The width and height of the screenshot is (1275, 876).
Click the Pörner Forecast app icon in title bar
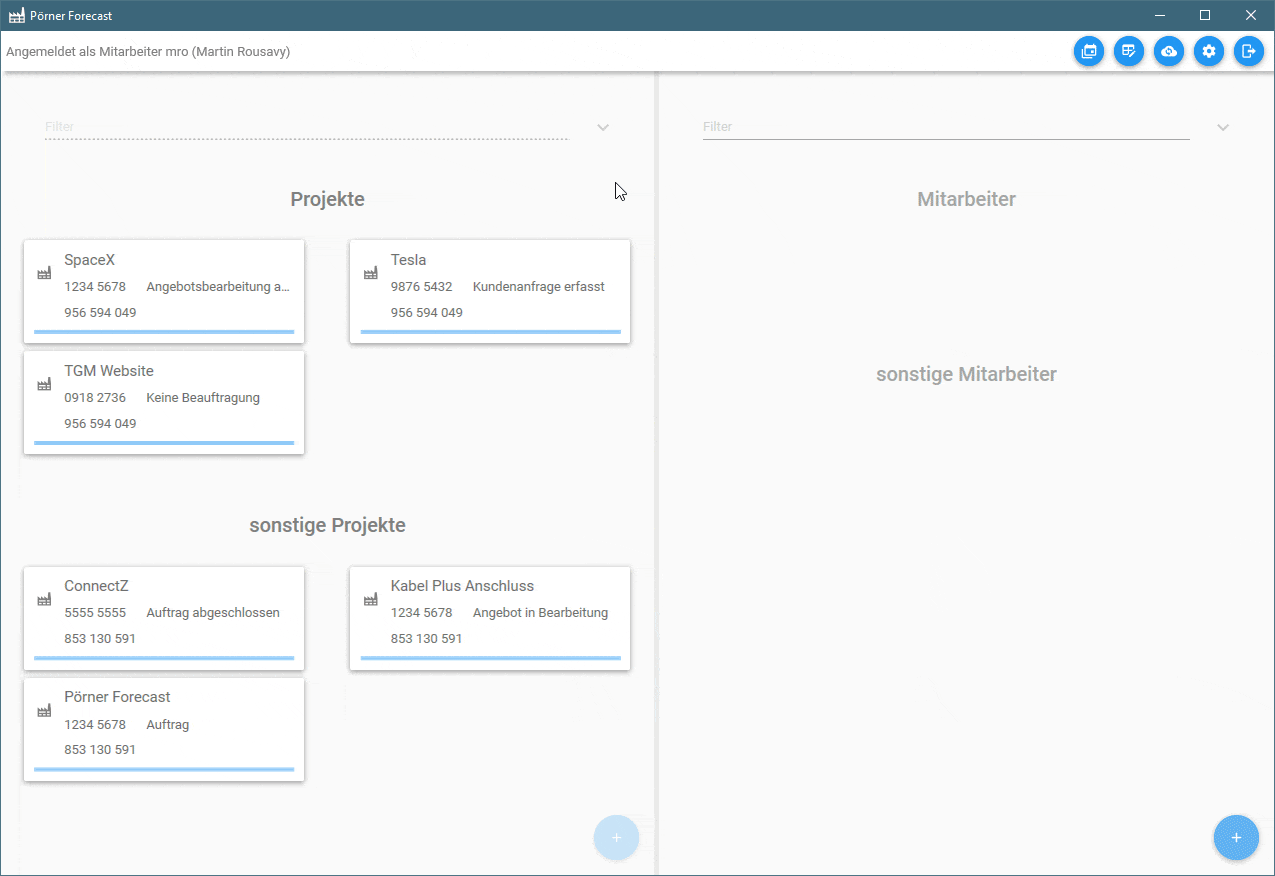click(17, 15)
